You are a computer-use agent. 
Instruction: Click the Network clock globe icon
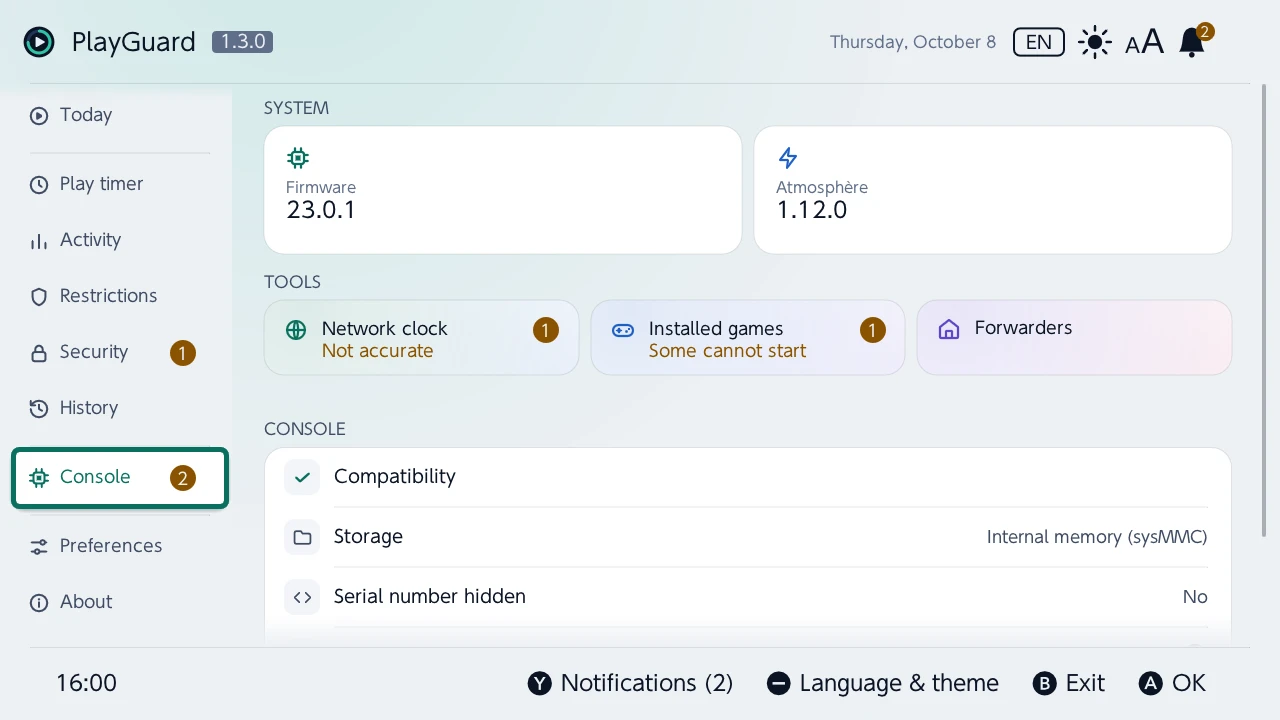[x=296, y=330]
